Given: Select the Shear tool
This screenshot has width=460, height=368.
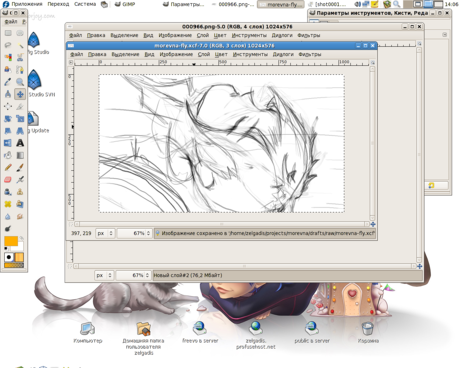Looking at the screenshot, I should [x=8, y=131].
